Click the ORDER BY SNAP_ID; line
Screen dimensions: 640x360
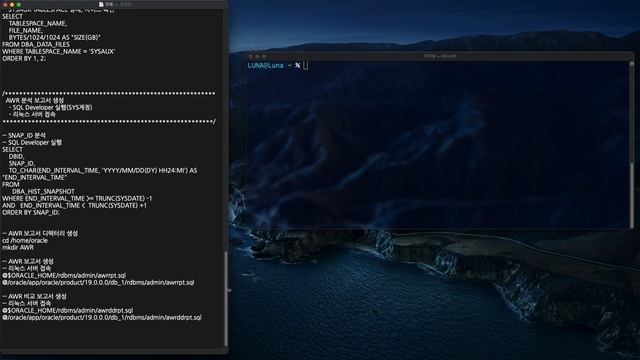(x=31, y=212)
